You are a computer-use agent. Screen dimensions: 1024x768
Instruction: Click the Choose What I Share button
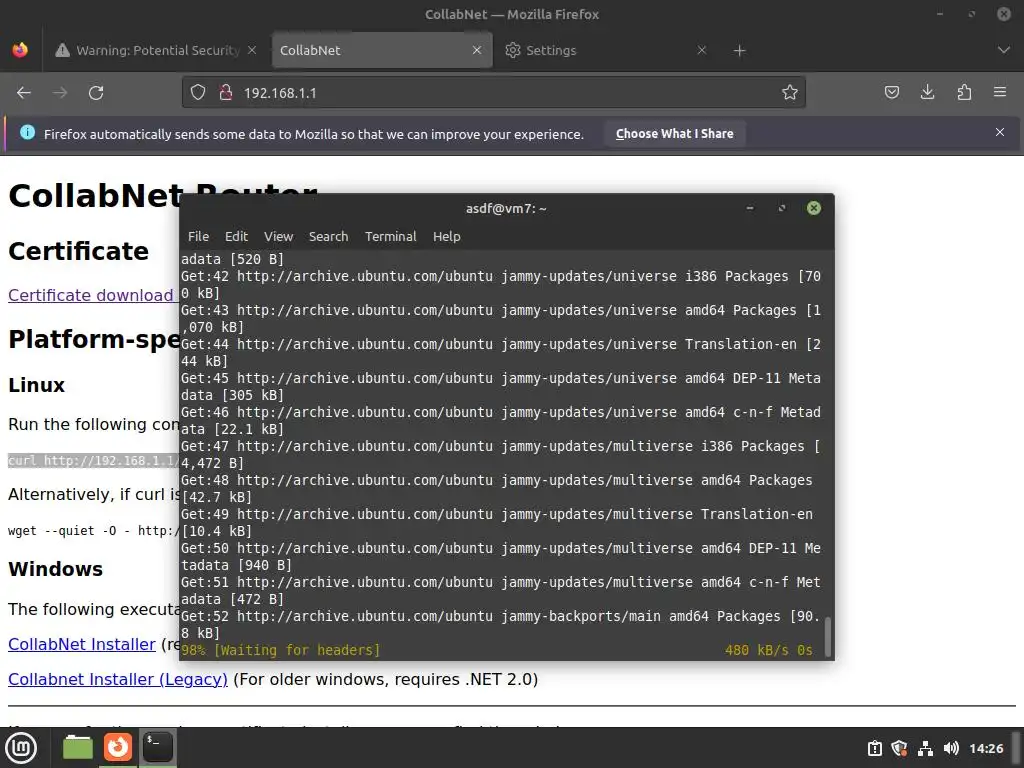[675, 134]
